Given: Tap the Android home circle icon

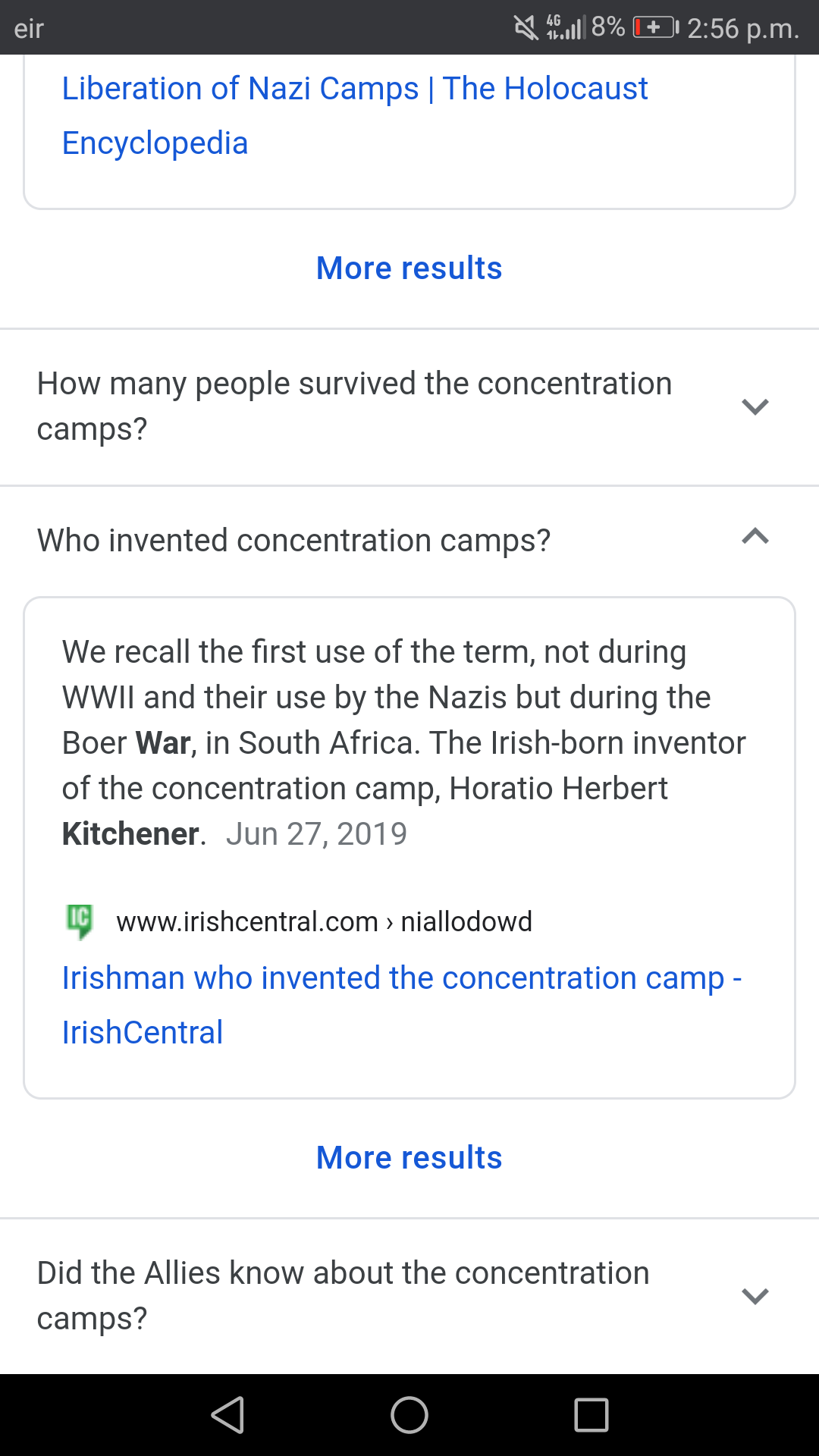Looking at the screenshot, I should point(409,1415).
